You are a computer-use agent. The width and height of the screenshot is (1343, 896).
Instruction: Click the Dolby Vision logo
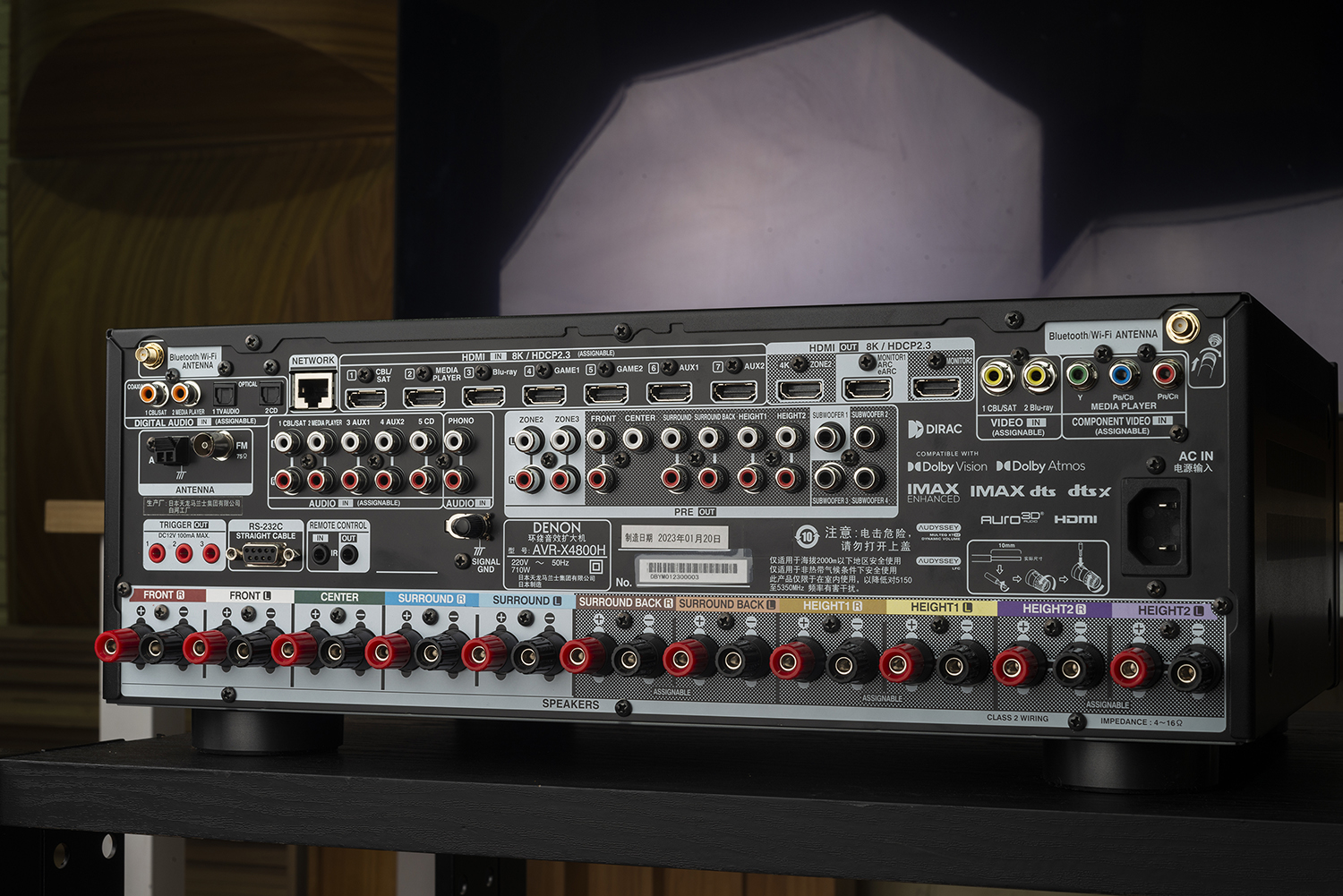[947, 466]
